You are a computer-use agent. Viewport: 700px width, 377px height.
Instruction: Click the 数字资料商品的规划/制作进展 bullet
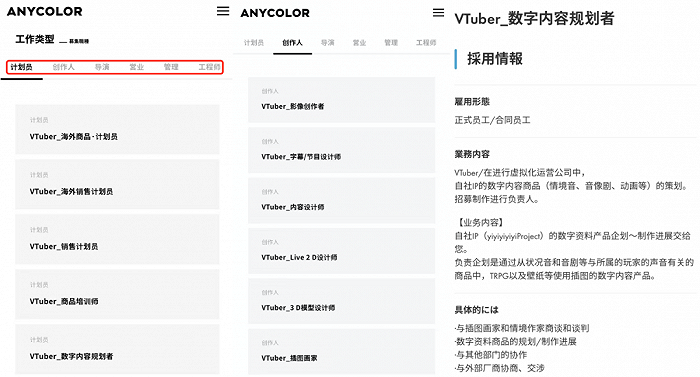tap(516, 342)
